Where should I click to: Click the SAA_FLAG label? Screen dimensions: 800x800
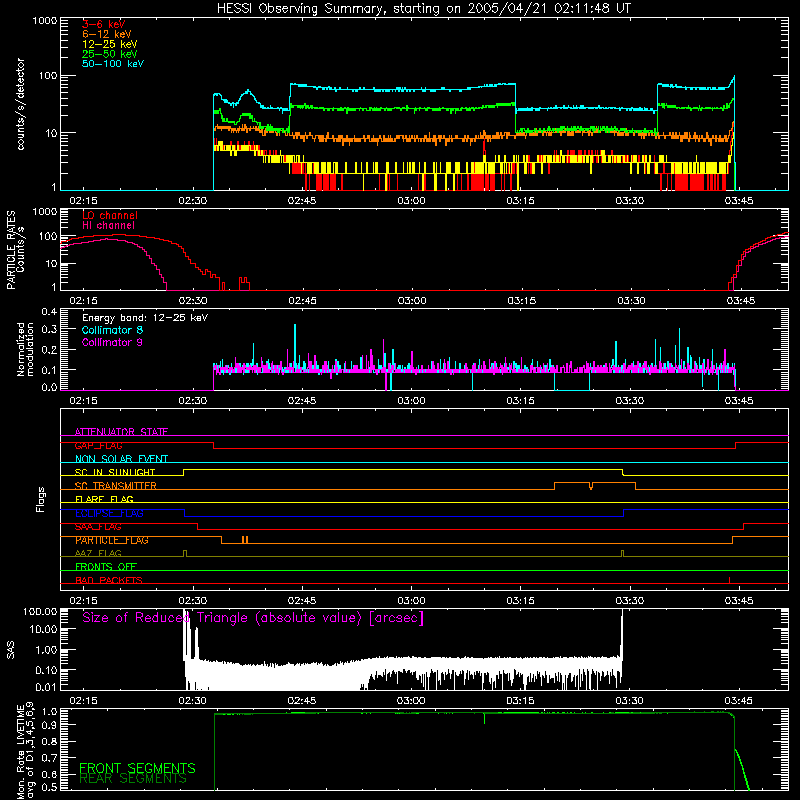[x=98, y=527]
